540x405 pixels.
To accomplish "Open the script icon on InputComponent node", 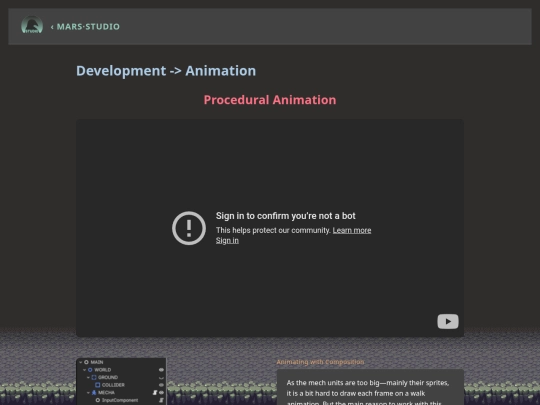I will pyautogui.click(x=161, y=400).
